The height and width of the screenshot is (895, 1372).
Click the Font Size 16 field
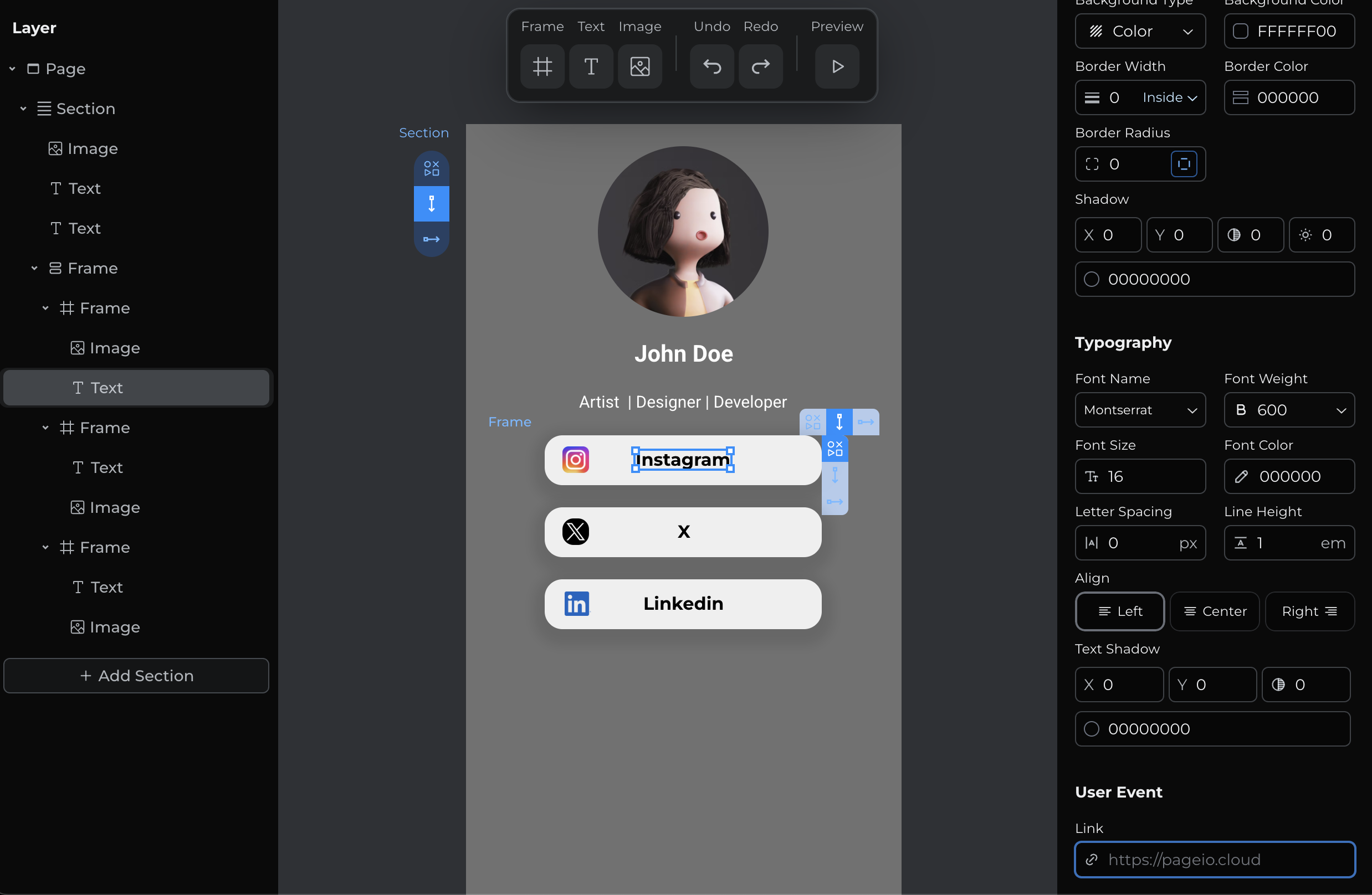[1140, 477]
